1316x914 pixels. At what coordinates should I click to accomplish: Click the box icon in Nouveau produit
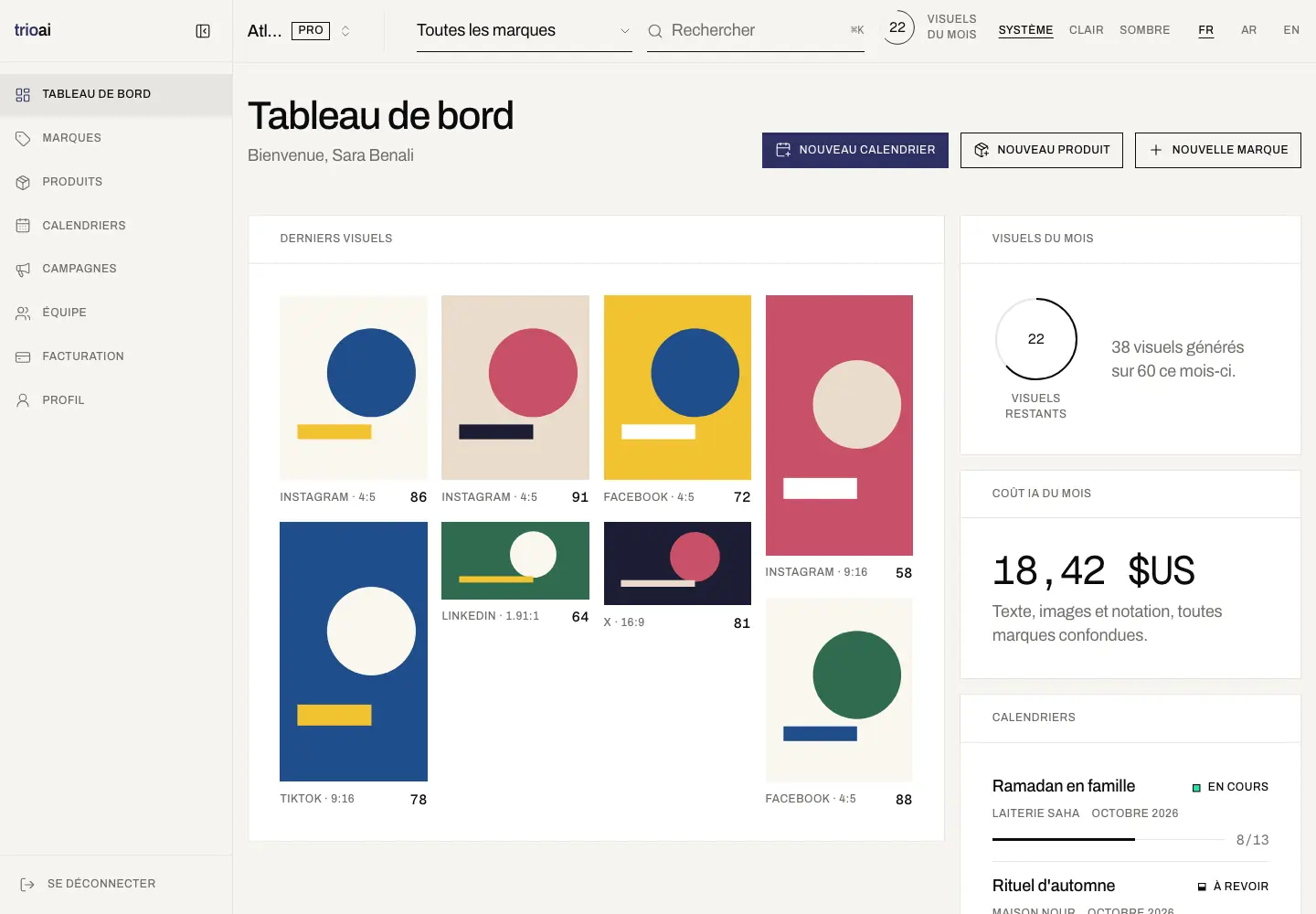coord(982,150)
